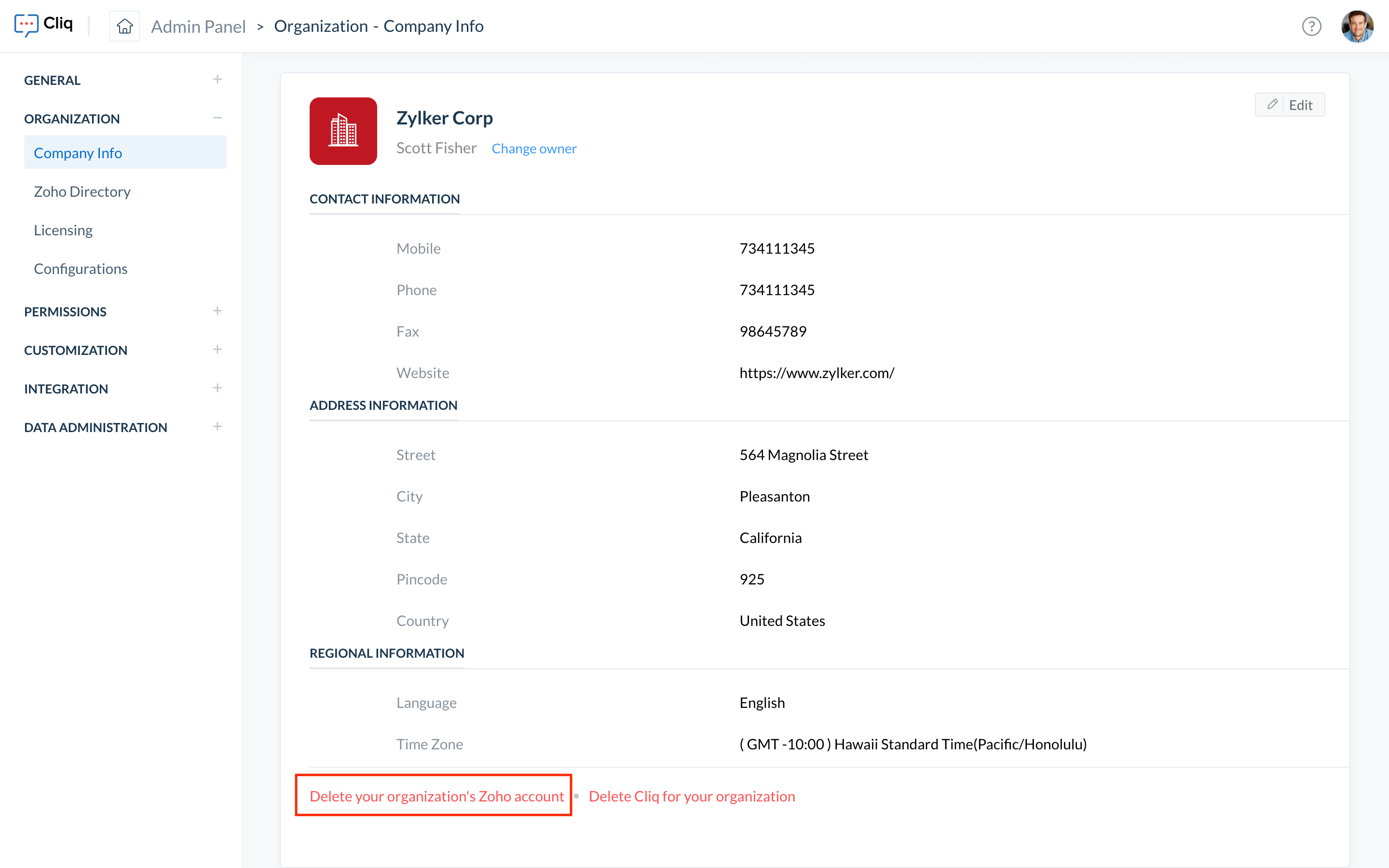Expand the DATA ADMINISTRATION plus icon
Viewport: 1389px width, 868px height.
pyautogui.click(x=217, y=427)
